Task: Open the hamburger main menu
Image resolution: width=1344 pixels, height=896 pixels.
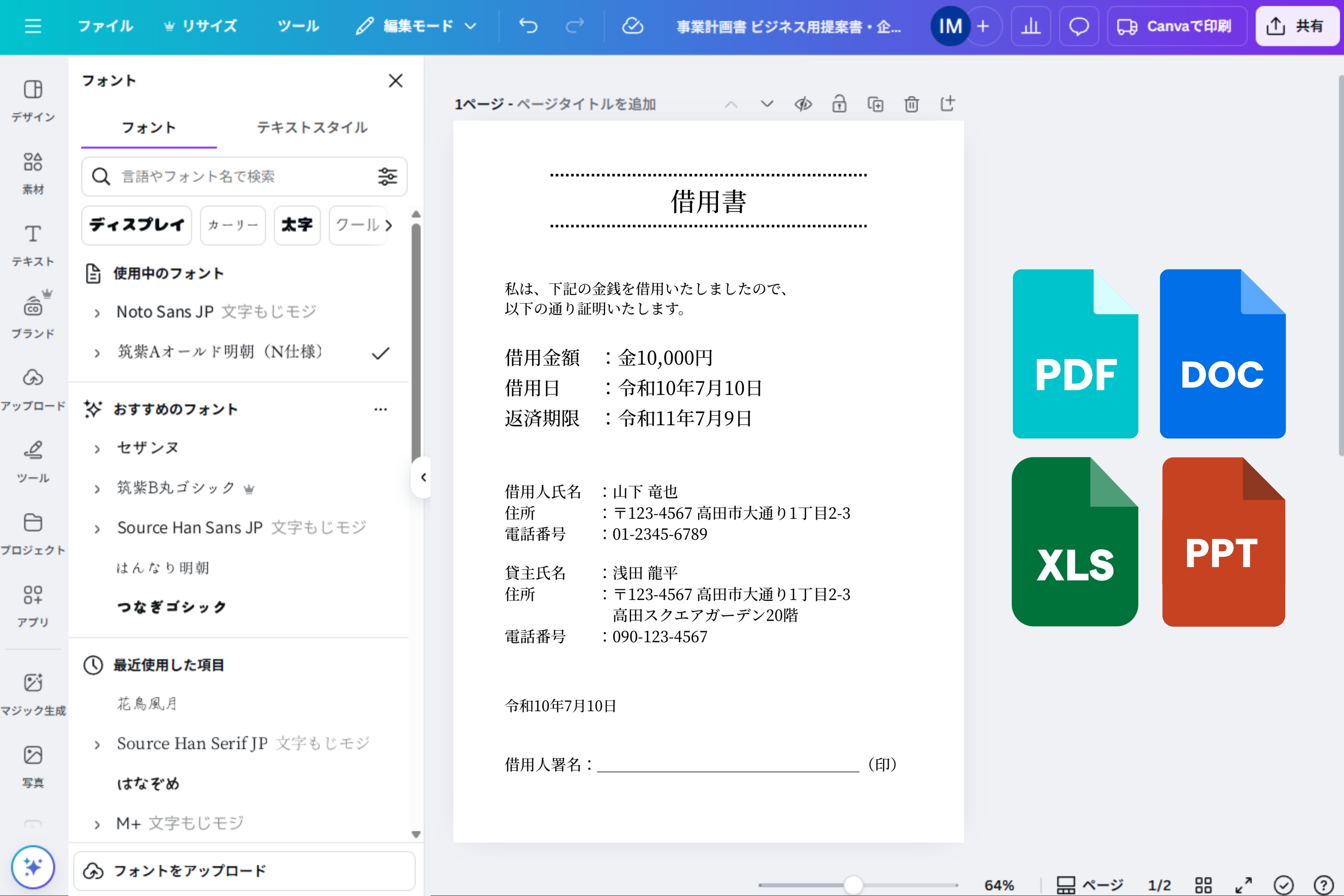Action: click(33, 26)
